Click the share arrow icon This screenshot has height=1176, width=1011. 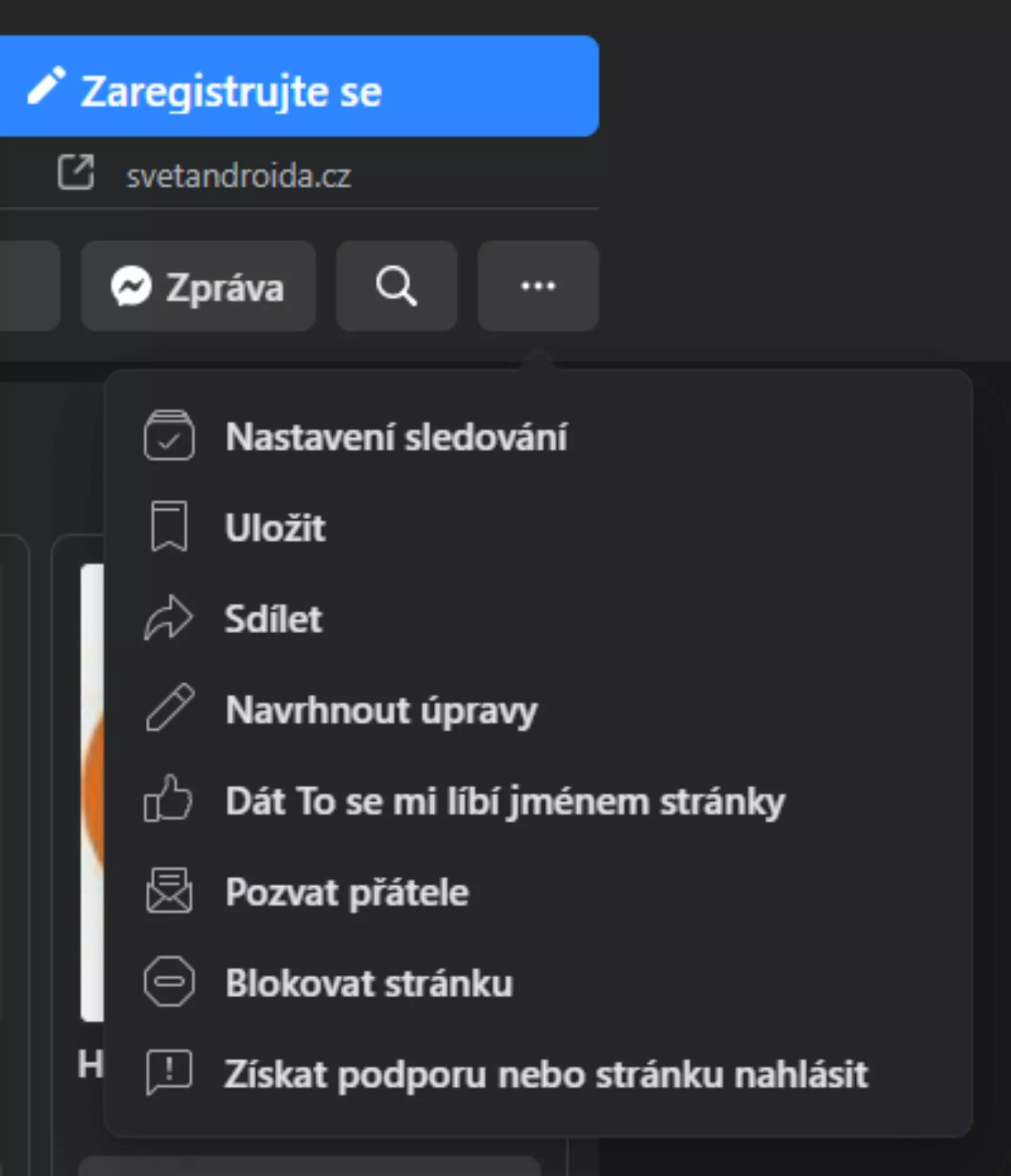point(168,617)
